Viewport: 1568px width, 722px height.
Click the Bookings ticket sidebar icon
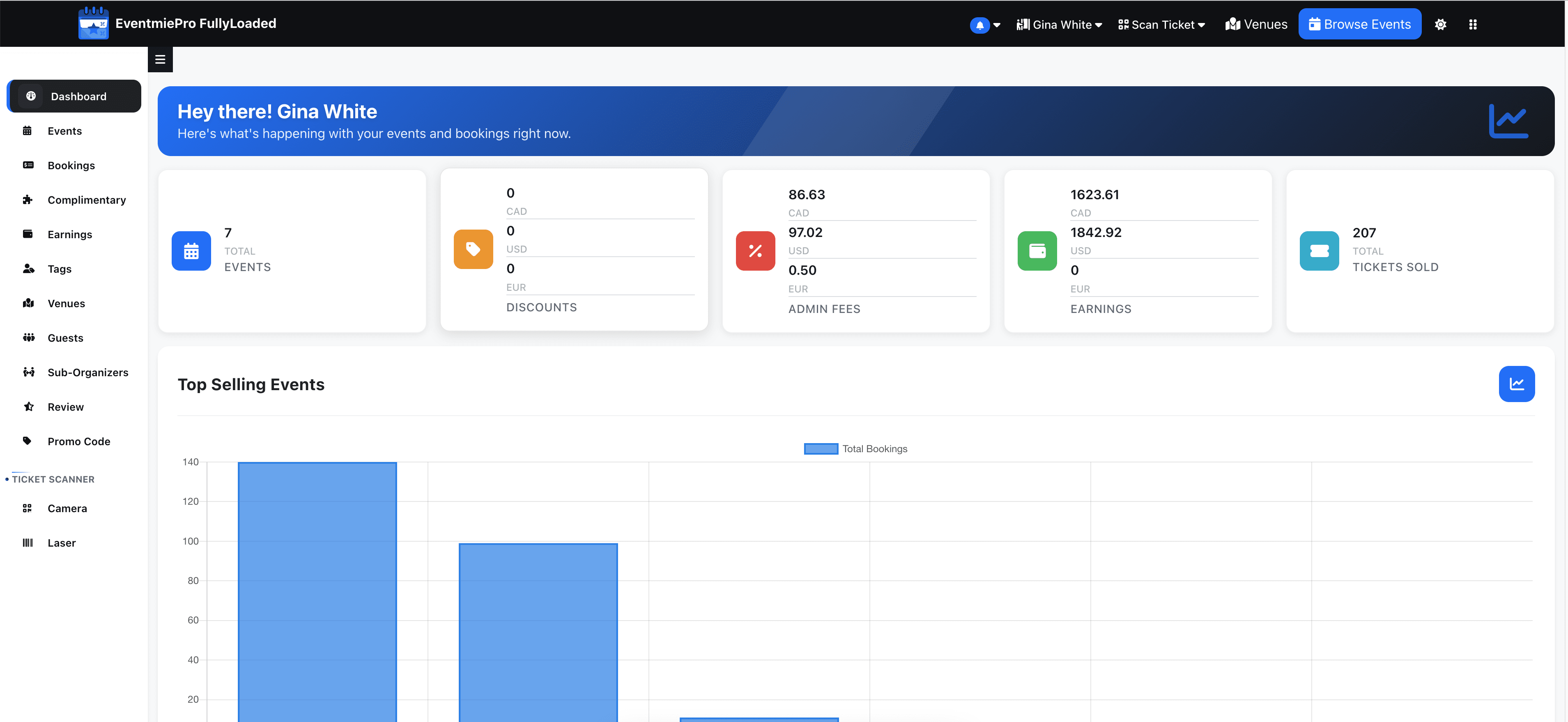(28, 165)
